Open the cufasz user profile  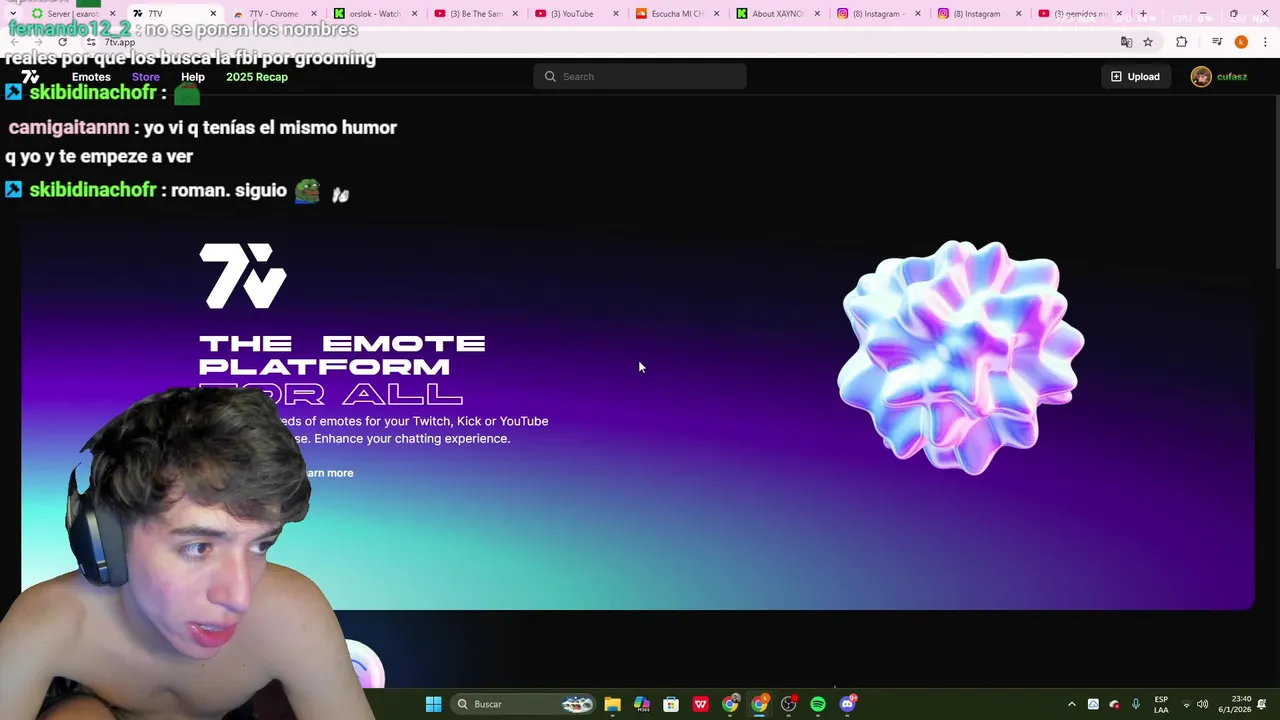click(1219, 77)
